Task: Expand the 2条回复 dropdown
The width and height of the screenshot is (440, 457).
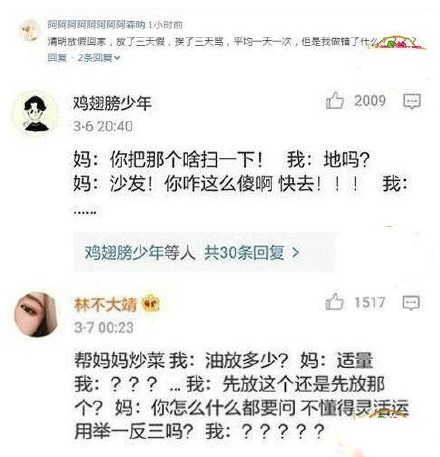Action: coord(99,58)
